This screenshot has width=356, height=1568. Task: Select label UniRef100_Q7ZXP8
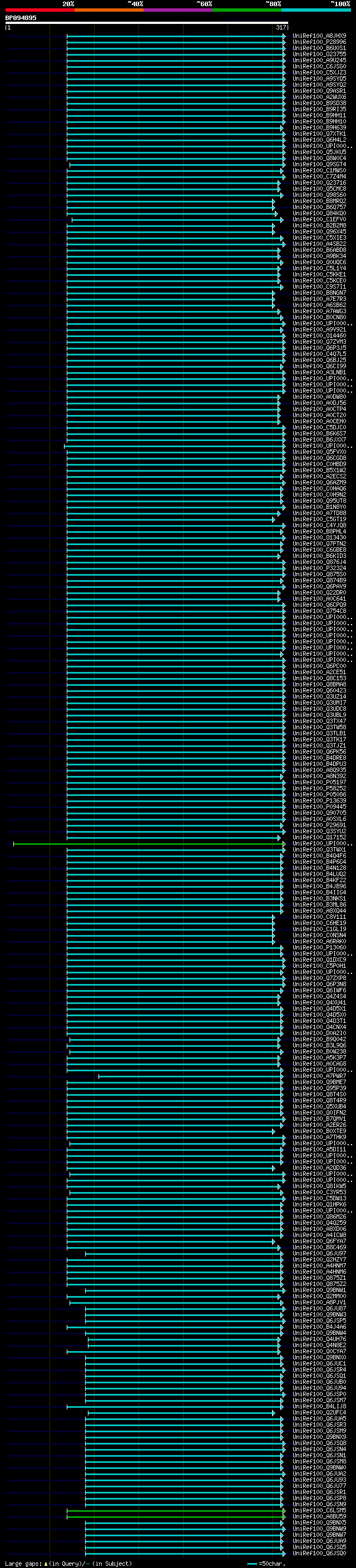319,978
